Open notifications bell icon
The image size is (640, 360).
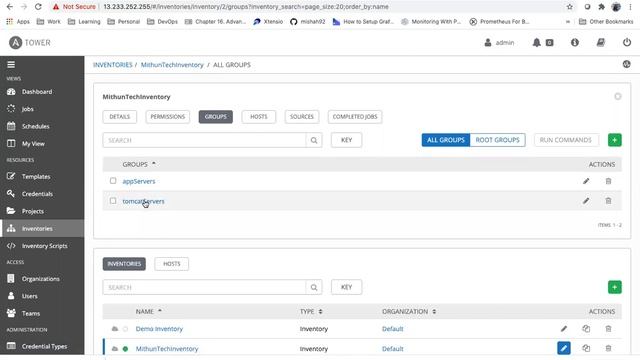point(536,42)
